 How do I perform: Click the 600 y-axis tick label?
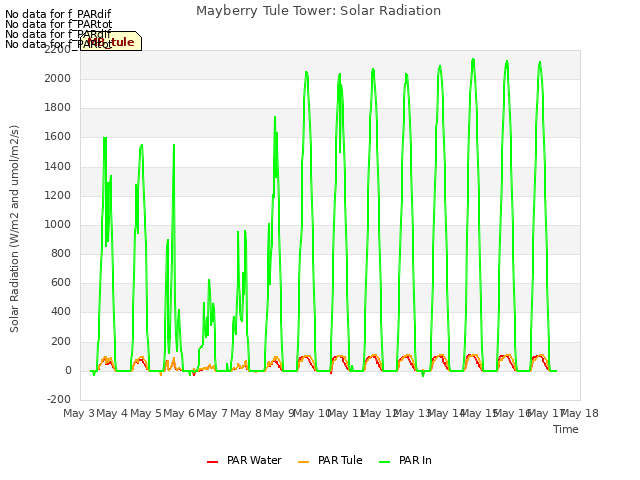[61, 282]
